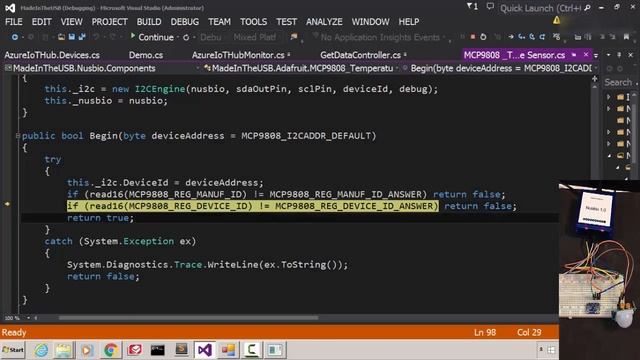Screen dimensions: 640x360
Task: Open the TOOLS menu
Action: [253, 22]
